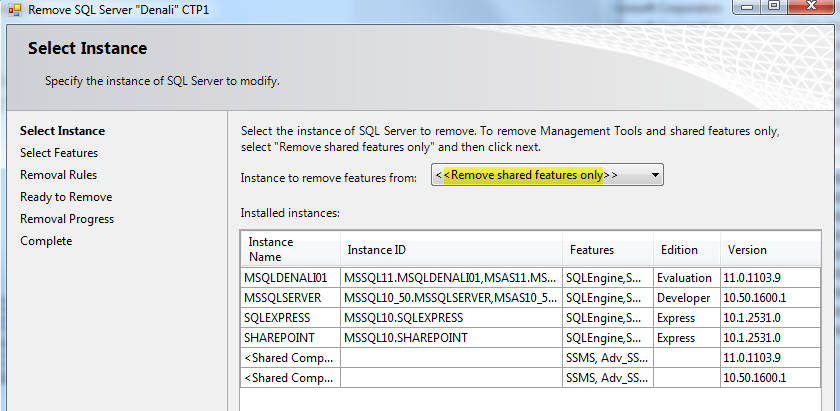Select the Complete step in sidebar
The width and height of the screenshot is (840, 411).
tap(46, 241)
